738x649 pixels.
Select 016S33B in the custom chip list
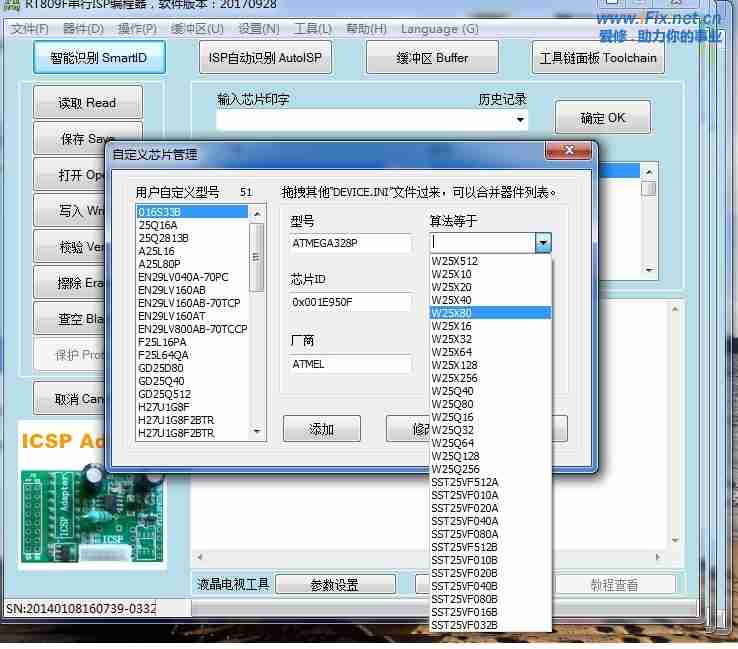tap(192, 212)
